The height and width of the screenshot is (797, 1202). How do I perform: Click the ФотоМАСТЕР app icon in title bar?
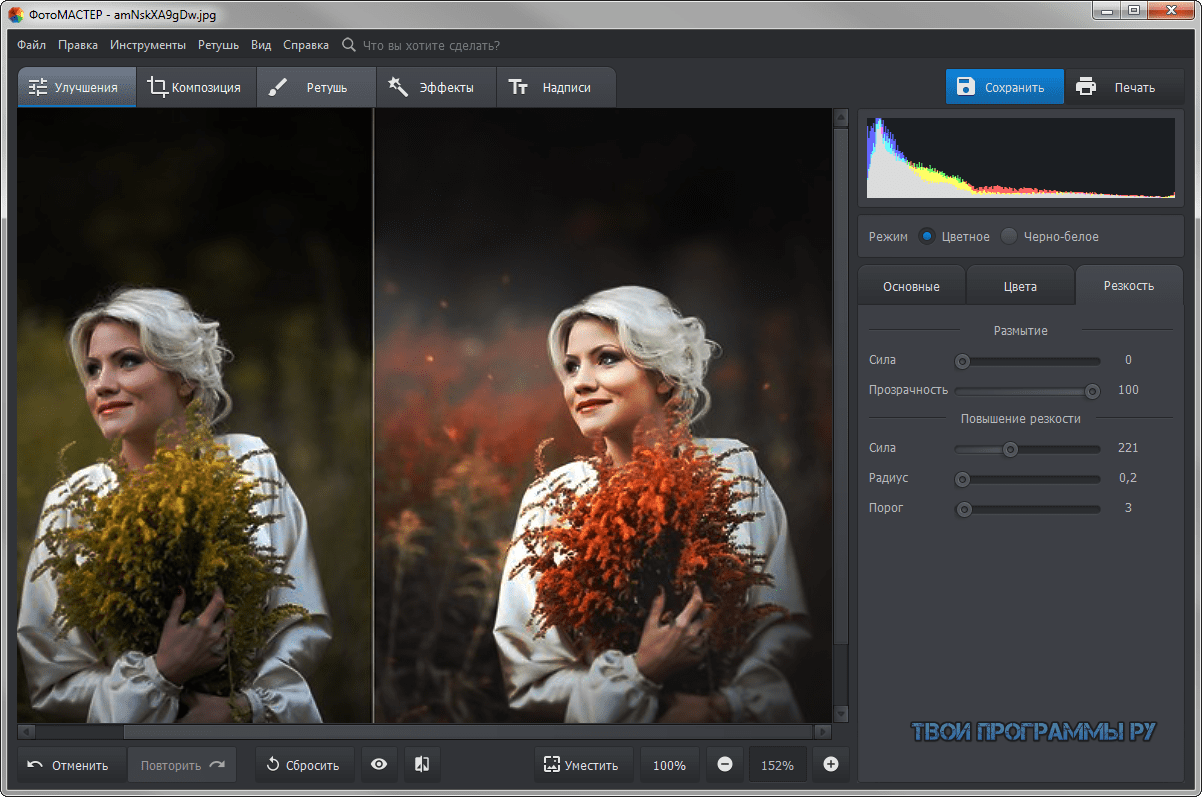(16, 15)
